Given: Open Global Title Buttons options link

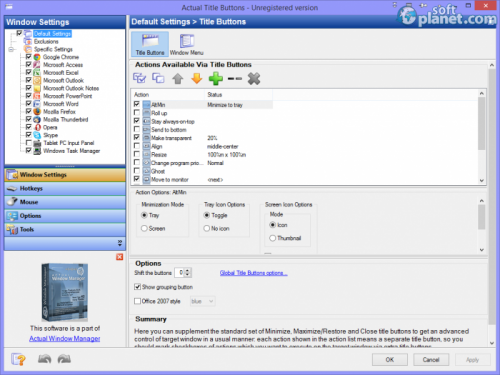Looking at the screenshot, I should pos(253,273).
